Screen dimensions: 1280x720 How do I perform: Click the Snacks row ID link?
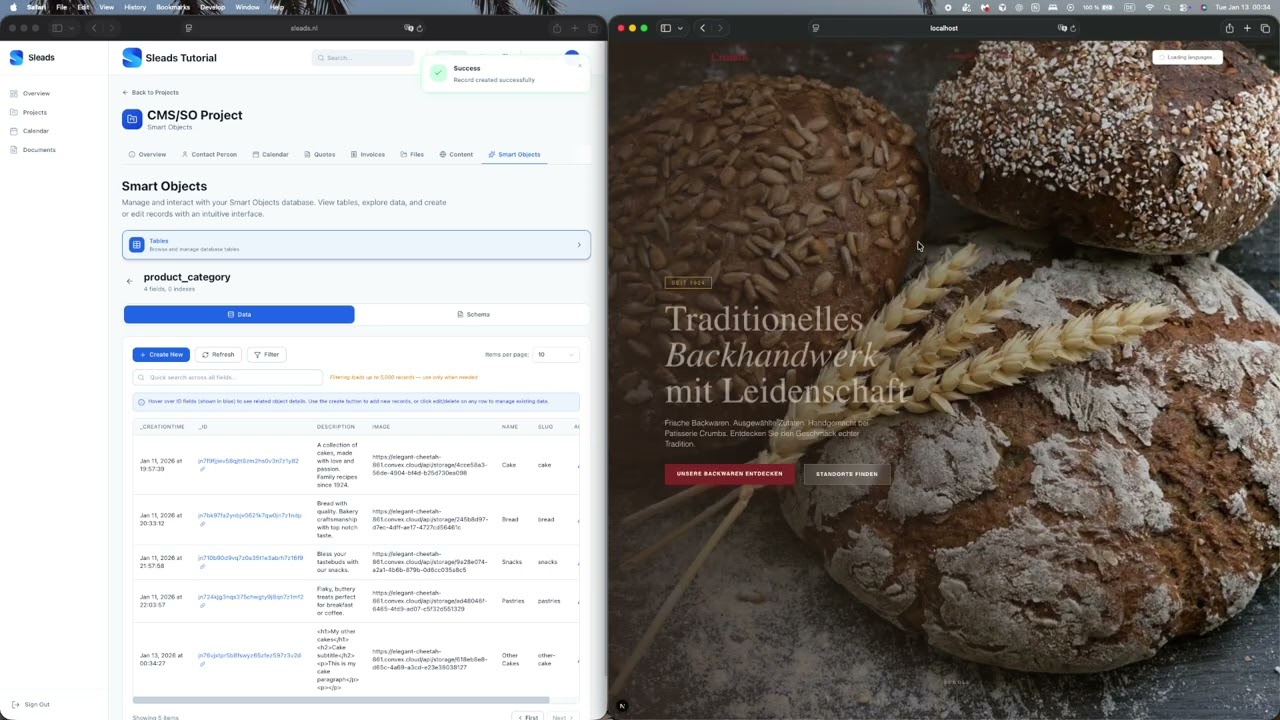click(x=250, y=558)
